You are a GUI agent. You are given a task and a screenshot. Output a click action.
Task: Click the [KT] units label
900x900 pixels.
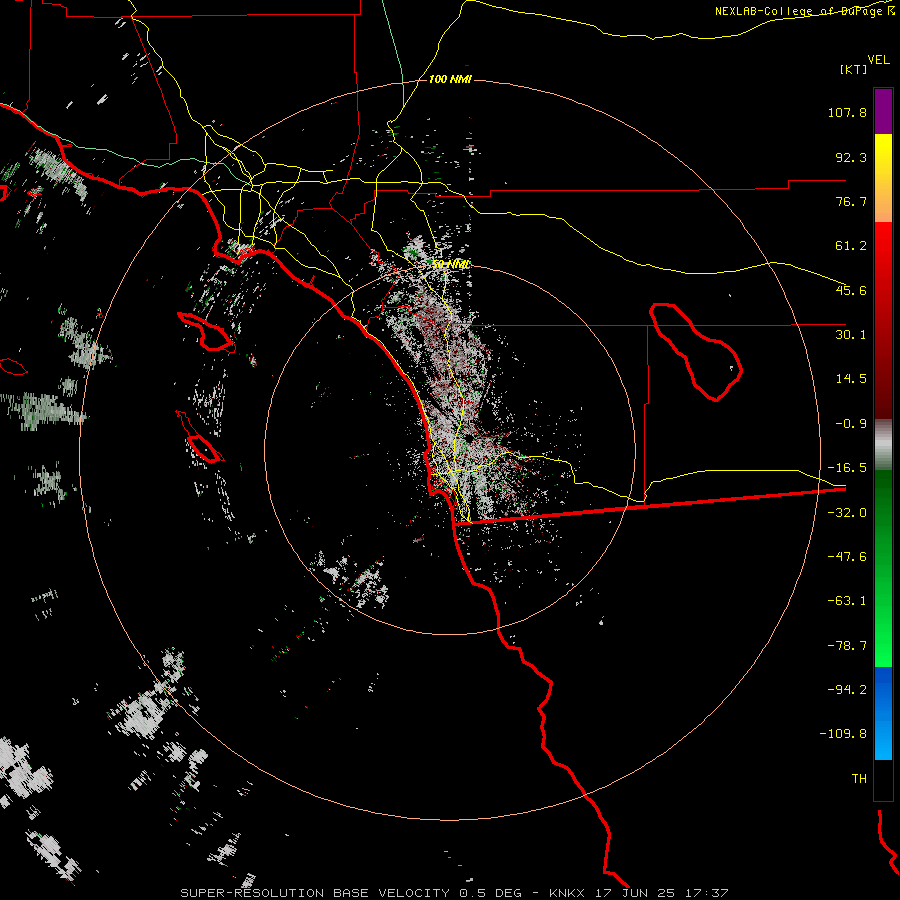(854, 69)
